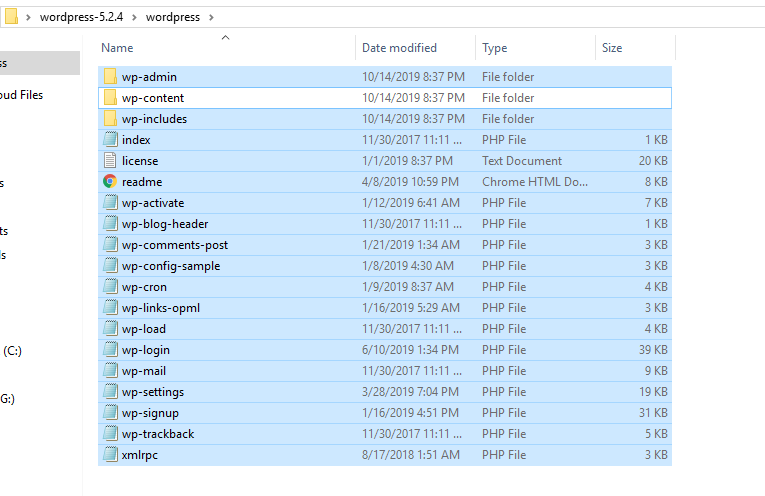Image resolution: width=765 pixels, height=496 pixels.
Task: Expand chevron between wordpress-5.2.4 and wordpress
Action: click(135, 17)
